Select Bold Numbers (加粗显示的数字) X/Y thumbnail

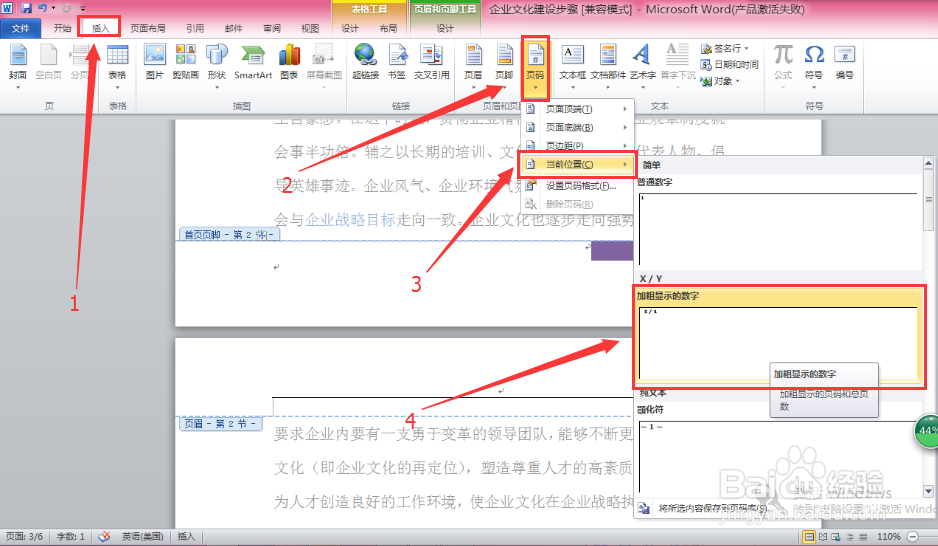tap(778, 343)
